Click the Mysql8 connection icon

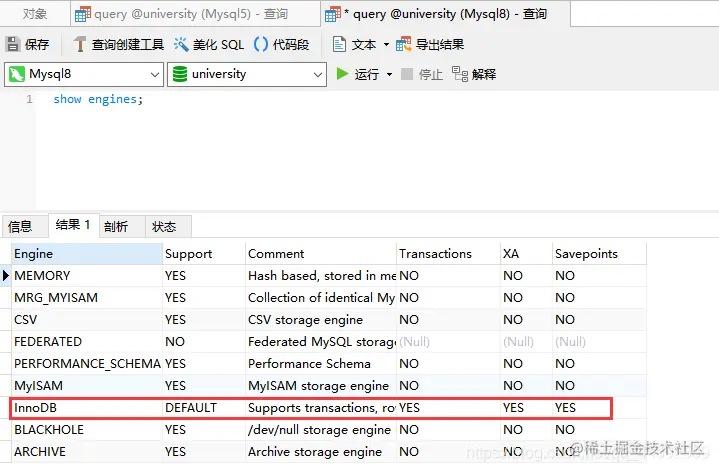[17, 74]
